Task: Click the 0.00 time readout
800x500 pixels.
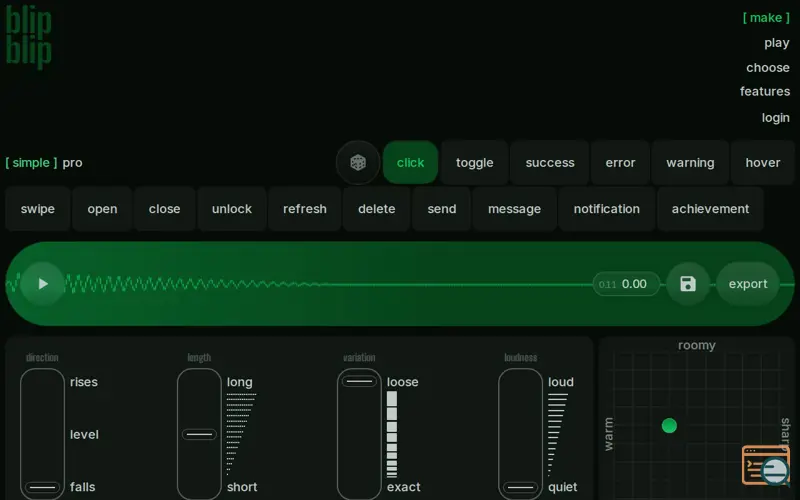Action: pyautogui.click(x=634, y=284)
